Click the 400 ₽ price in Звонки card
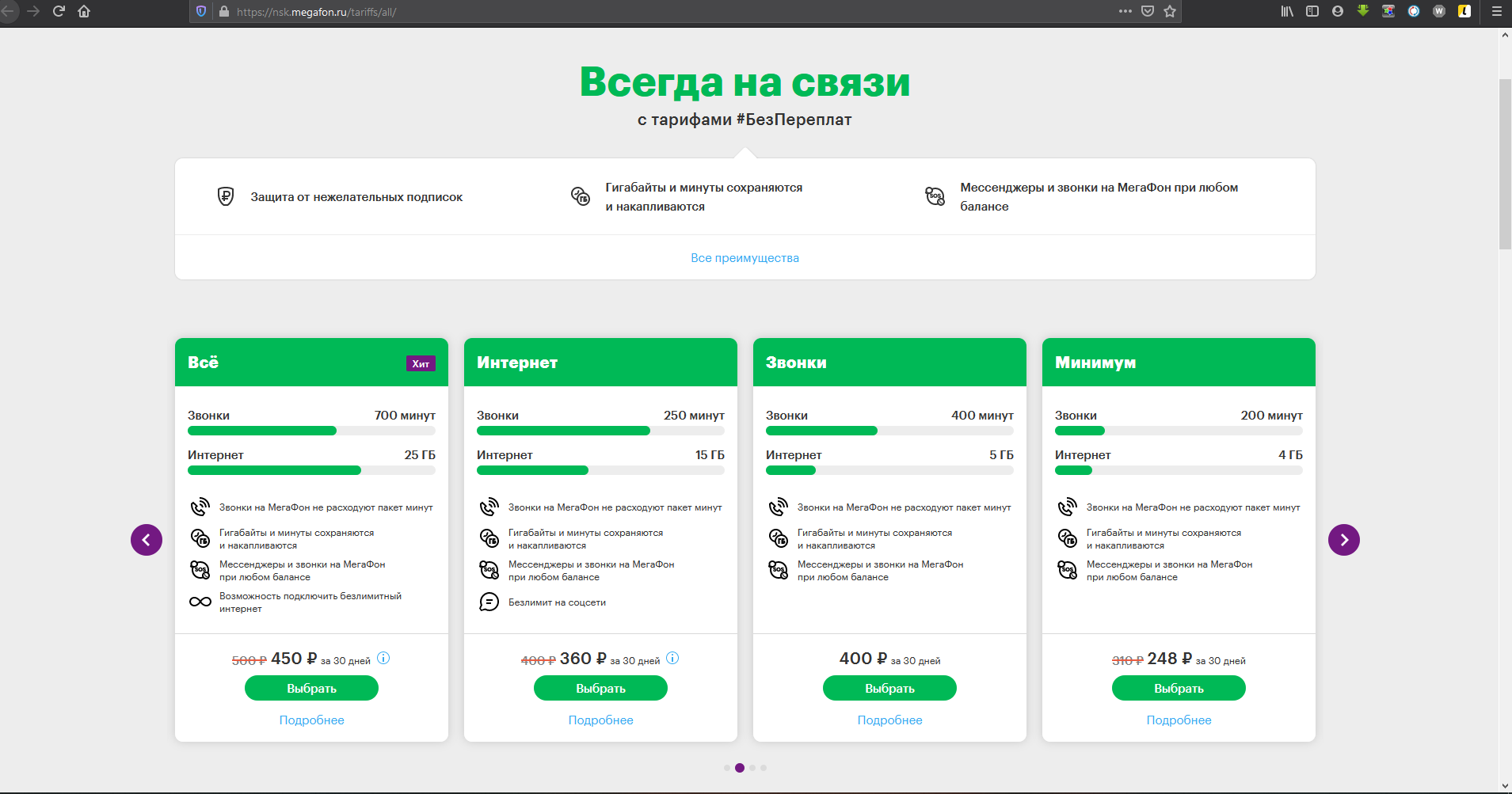The image size is (1512, 794). pos(863,659)
